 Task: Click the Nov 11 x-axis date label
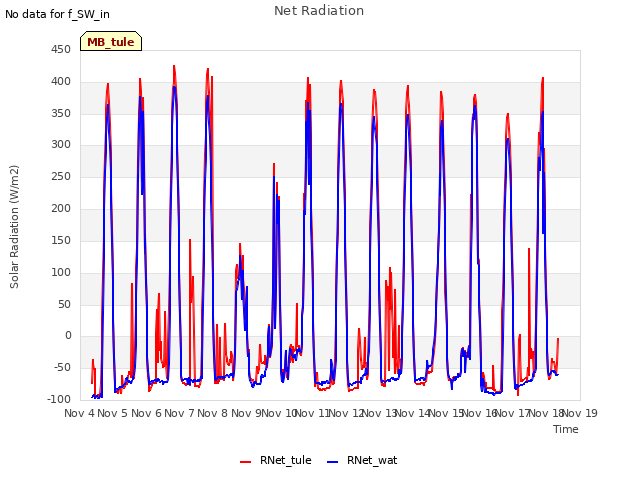pyautogui.click(x=312, y=413)
